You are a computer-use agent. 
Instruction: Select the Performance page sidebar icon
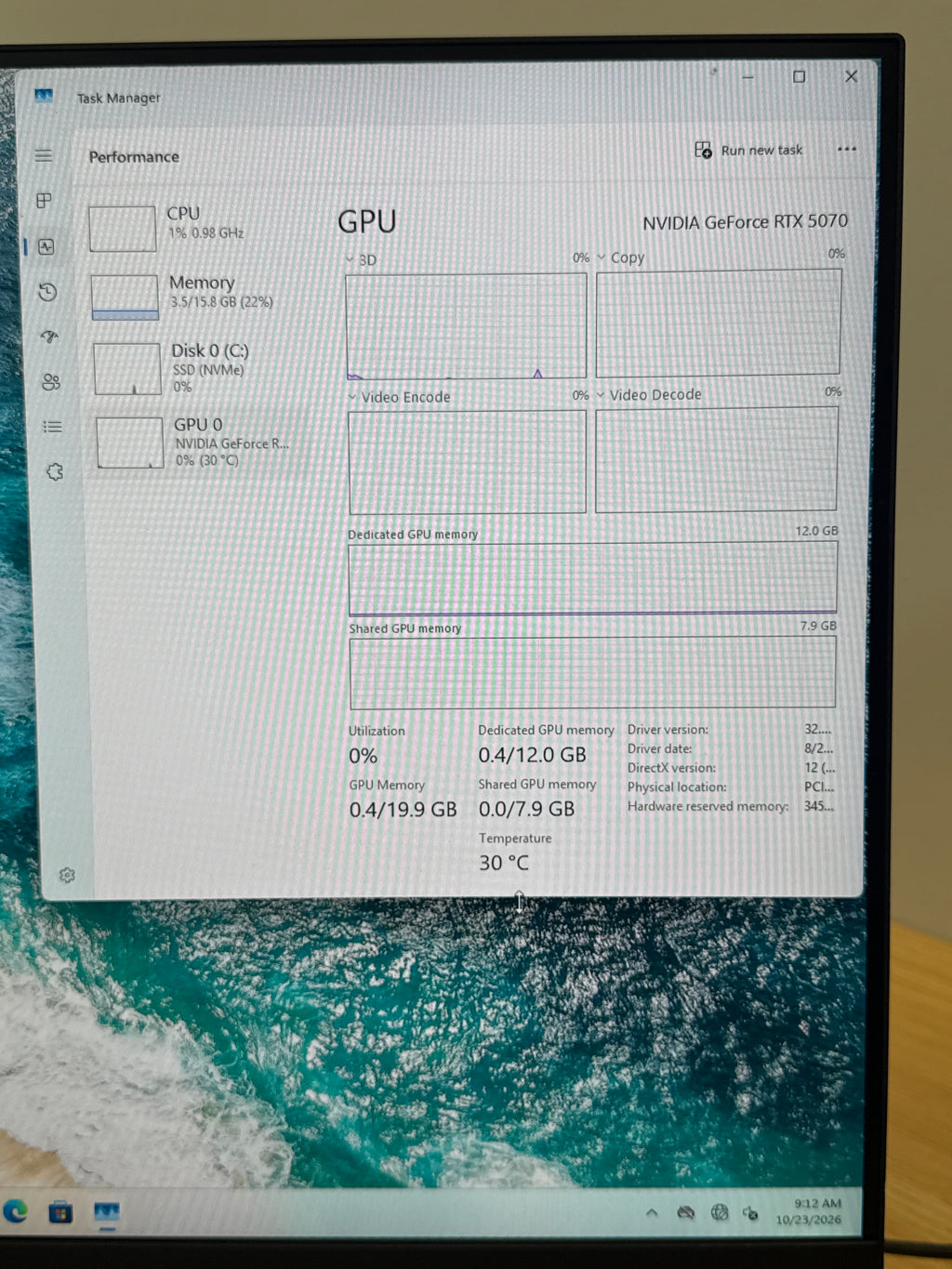click(46, 246)
